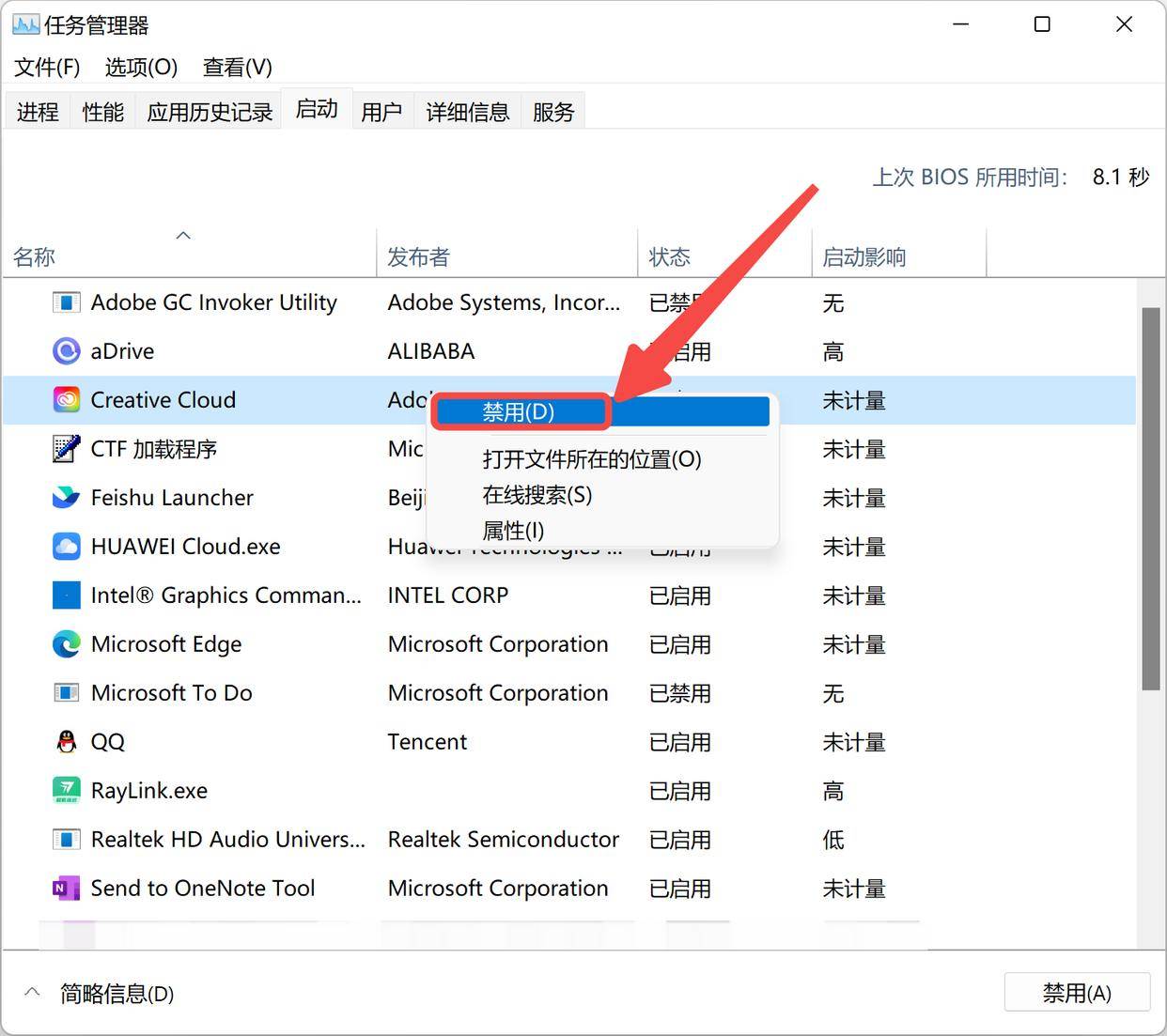1167x1036 pixels.
Task: Click the Microsoft To Do icon
Action: 66,693
